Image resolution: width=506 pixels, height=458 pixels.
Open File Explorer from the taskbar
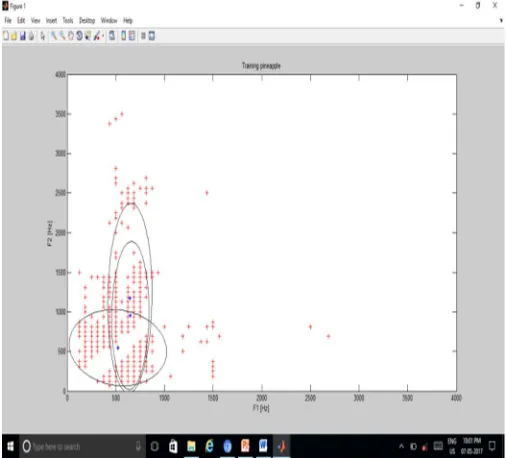pyautogui.click(x=191, y=446)
